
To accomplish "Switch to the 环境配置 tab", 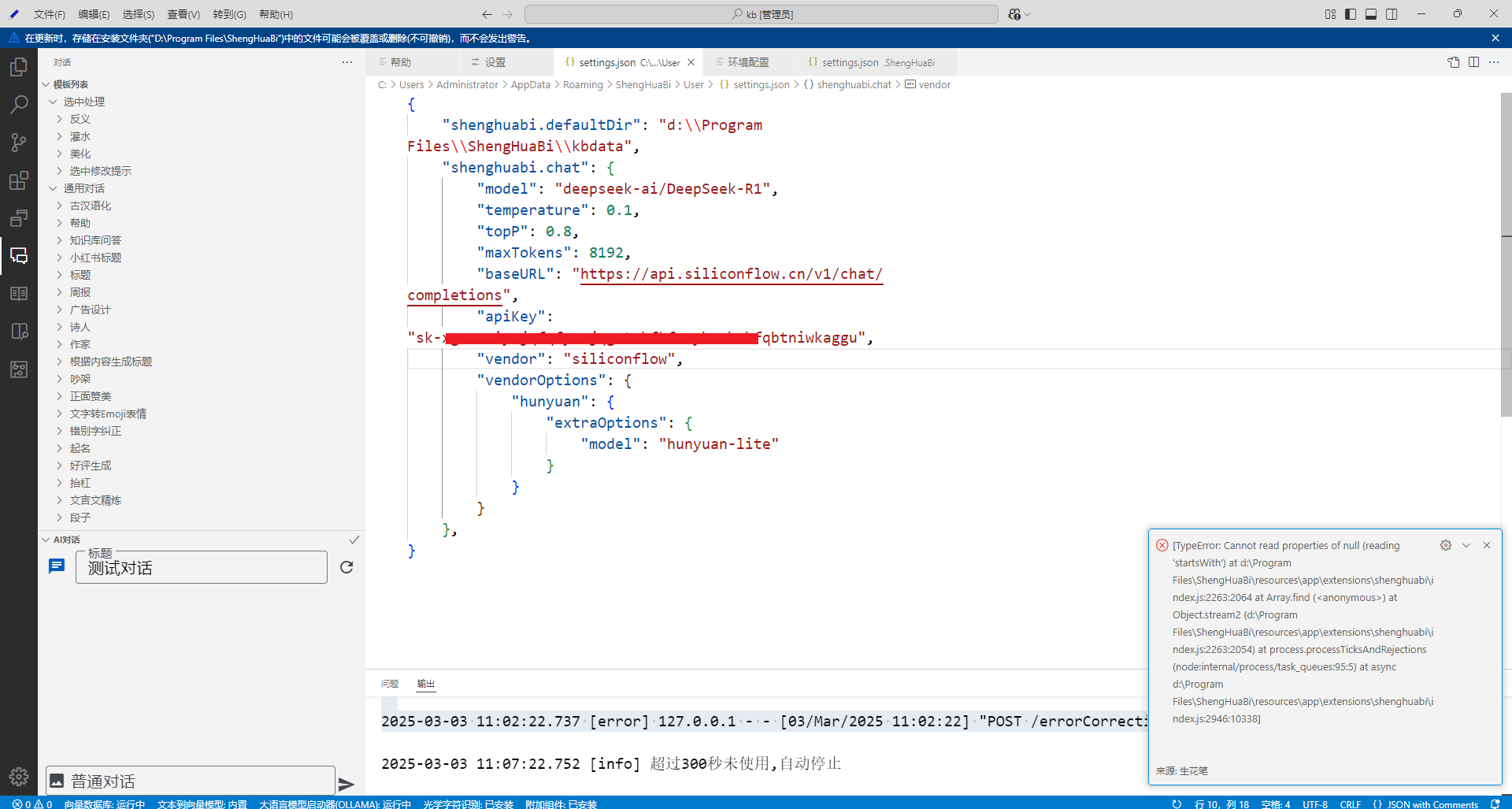I will pos(747,62).
